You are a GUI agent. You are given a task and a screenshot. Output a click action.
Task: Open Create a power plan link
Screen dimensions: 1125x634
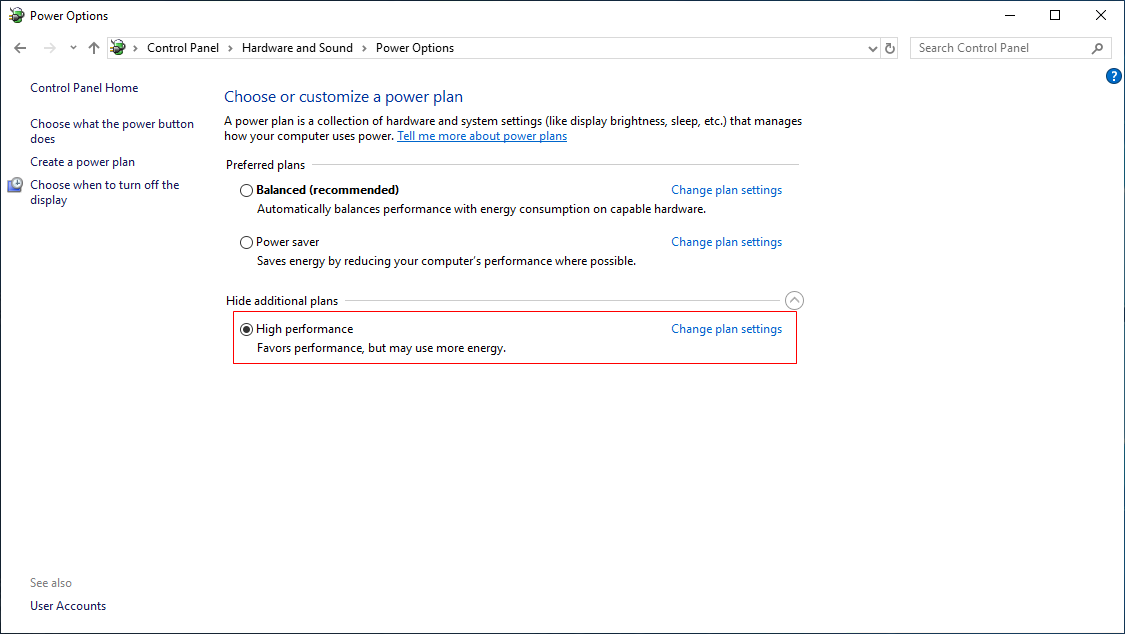(x=82, y=162)
